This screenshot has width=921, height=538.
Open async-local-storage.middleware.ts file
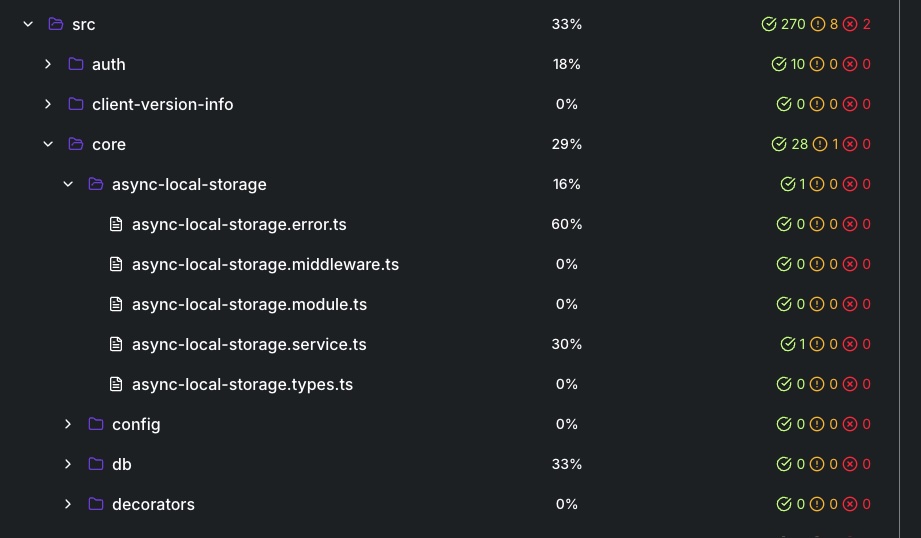(265, 264)
